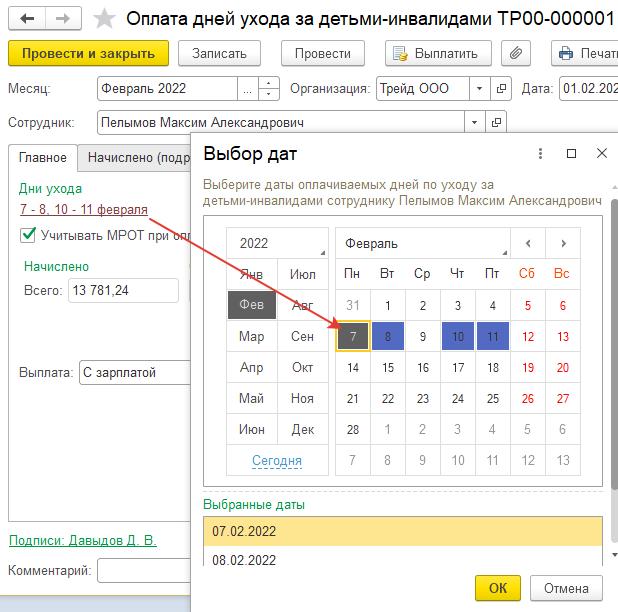618x612 pixels.
Task: Expand the Организация dropdown list
Action: pyautogui.click(x=479, y=89)
